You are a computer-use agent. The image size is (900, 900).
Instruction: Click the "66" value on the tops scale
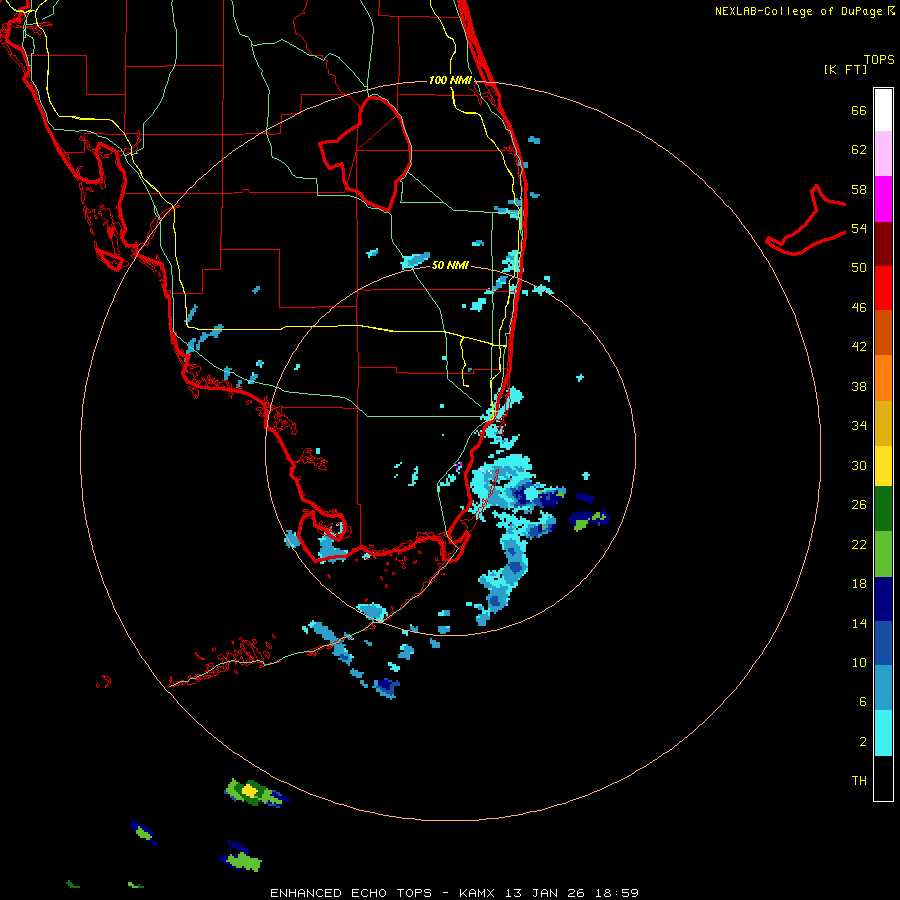click(859, 110)
